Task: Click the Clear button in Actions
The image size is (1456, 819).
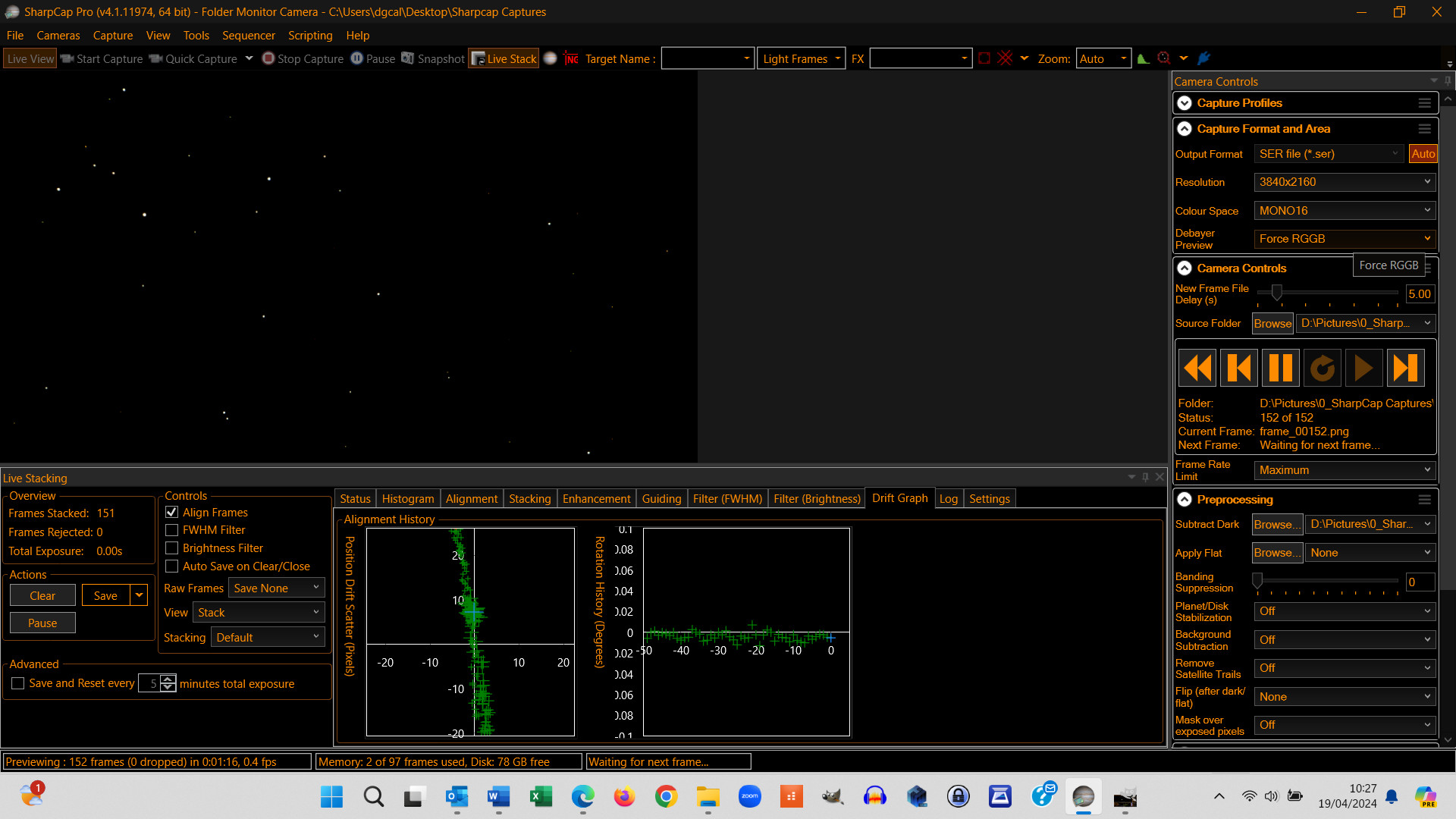Action: pos(42,595)
